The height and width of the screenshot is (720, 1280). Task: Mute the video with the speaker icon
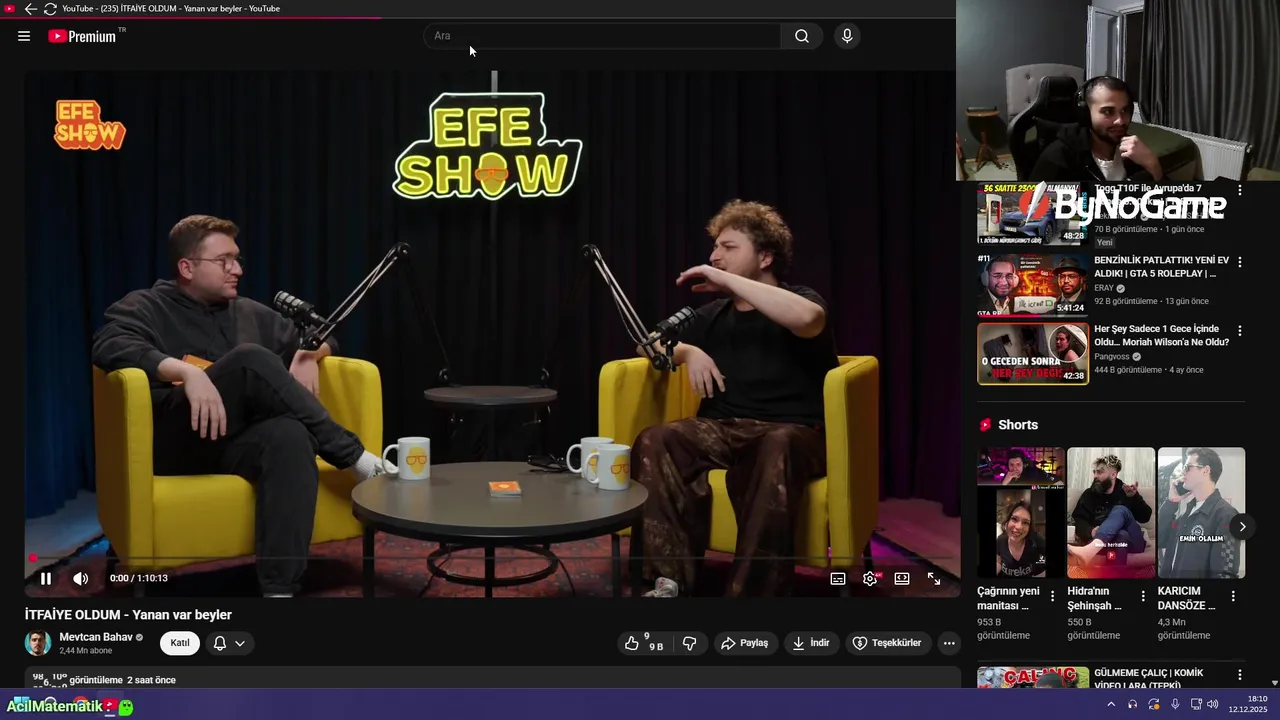coord(81,578)
